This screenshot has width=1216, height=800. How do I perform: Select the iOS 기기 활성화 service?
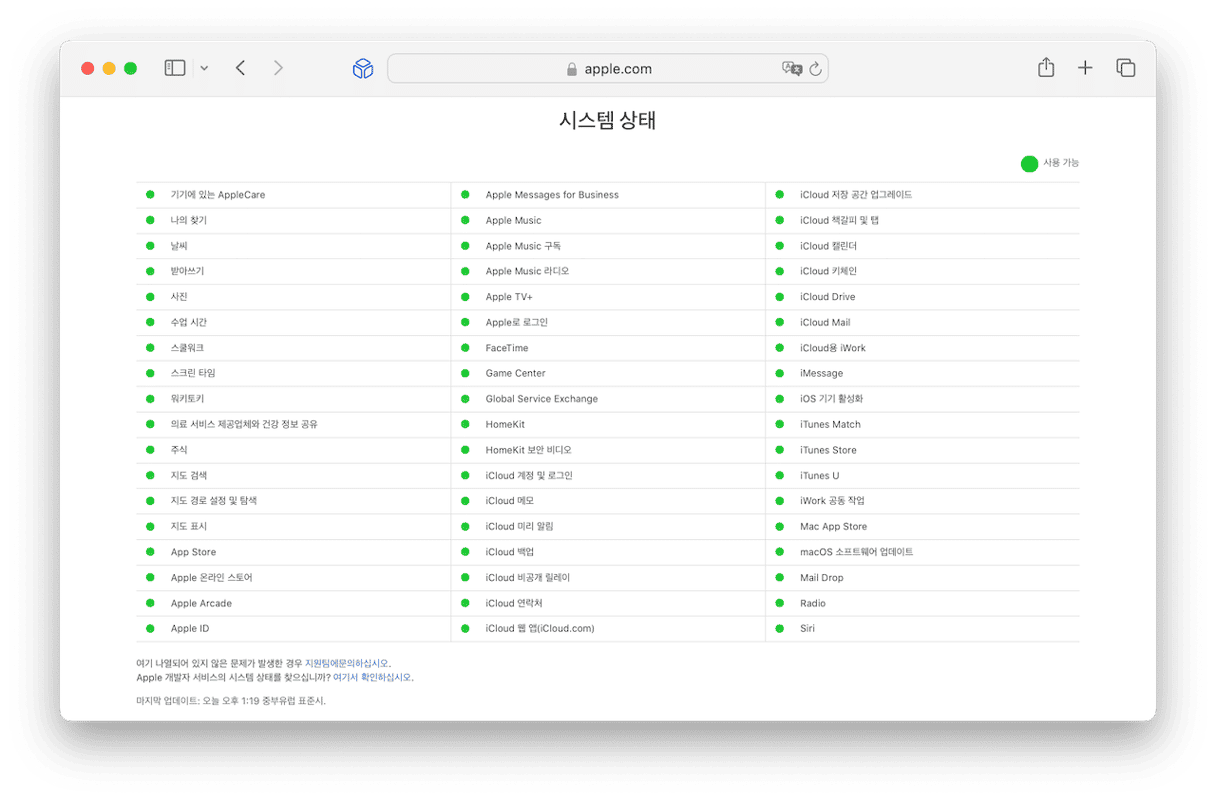[923, 399]
